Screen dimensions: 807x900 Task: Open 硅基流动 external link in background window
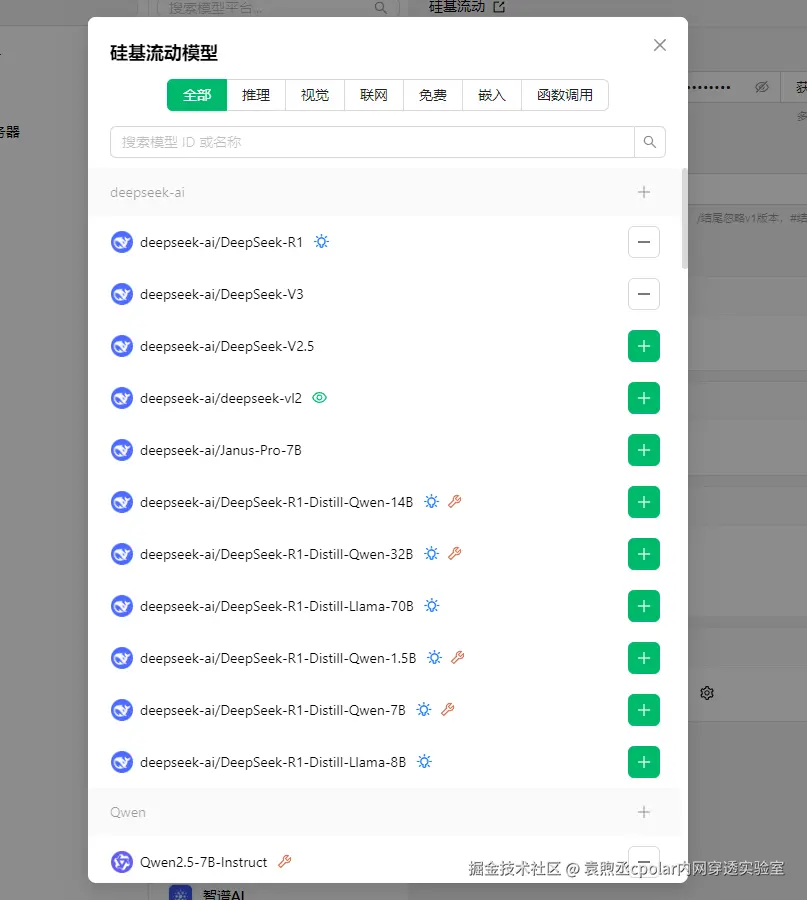click(499, 7)
